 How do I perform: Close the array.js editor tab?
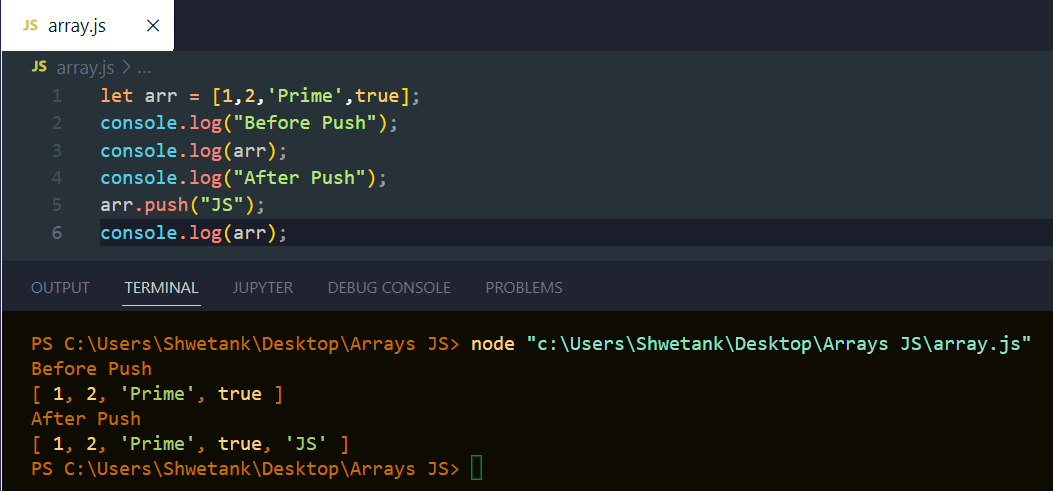click(152, 26)
